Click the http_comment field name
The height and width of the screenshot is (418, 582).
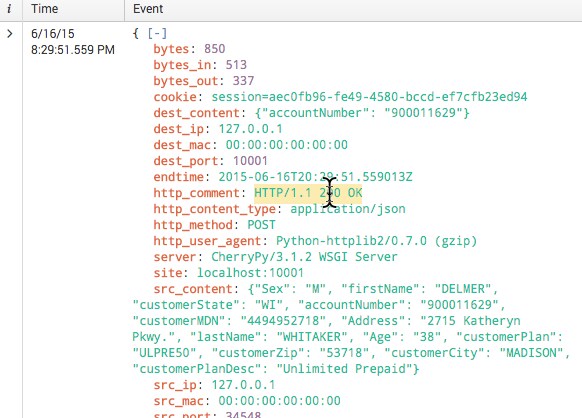point(197,193)
